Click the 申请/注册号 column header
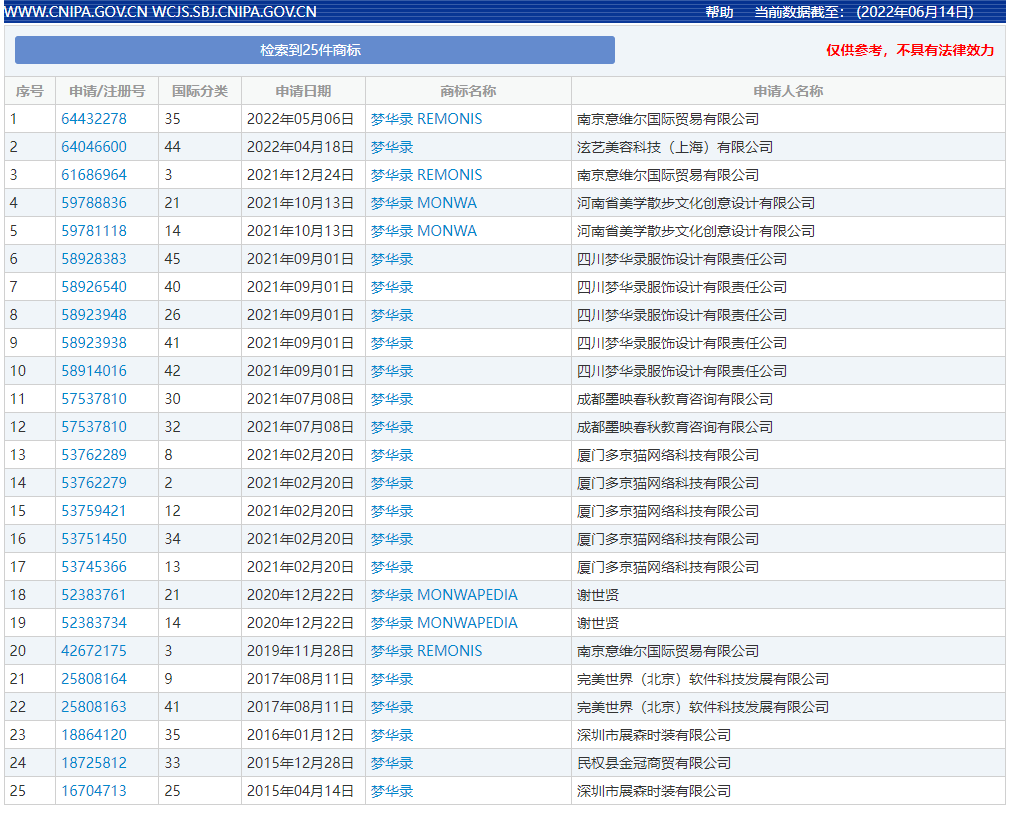This screenshot has height=817, width=1012. (x=107, y=91)
